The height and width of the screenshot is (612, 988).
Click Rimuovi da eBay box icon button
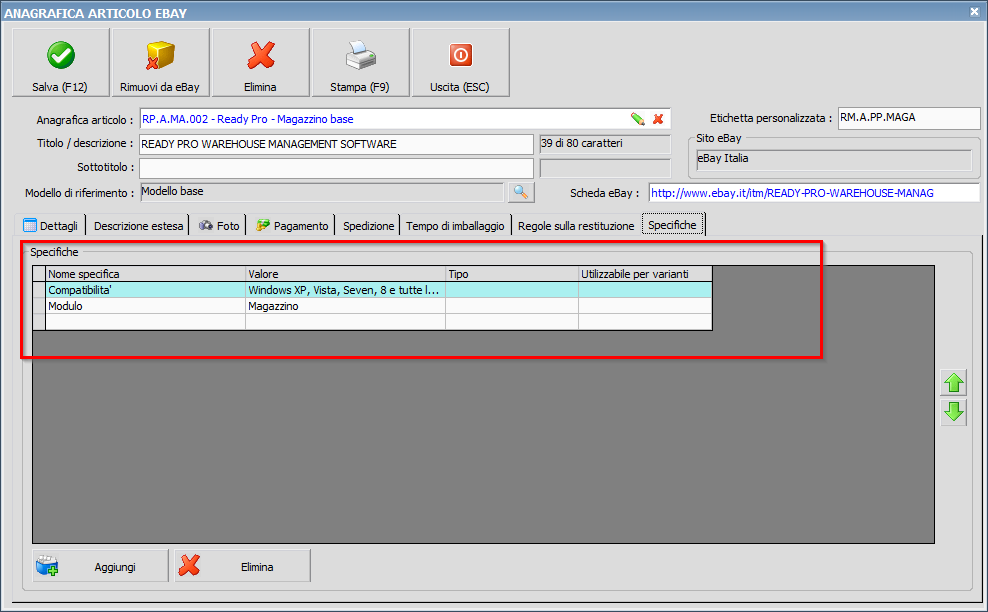[x=160, y=62]
